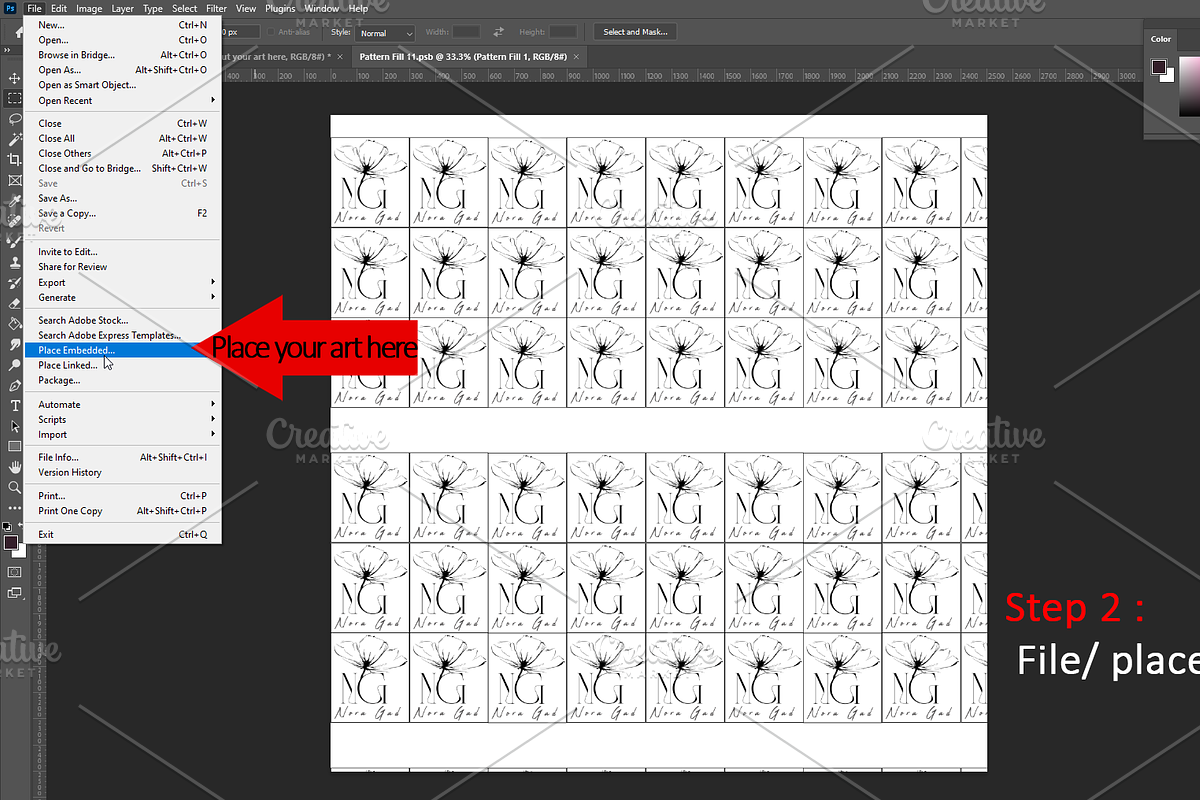Expand the Import submenu
The image size is (1200, 800).
tap(121, 434)
